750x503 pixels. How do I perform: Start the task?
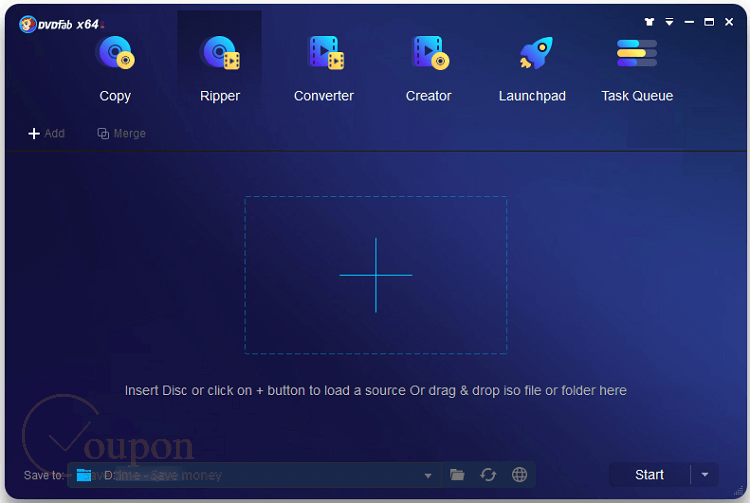pyautogui.click(x=649, y=475)
